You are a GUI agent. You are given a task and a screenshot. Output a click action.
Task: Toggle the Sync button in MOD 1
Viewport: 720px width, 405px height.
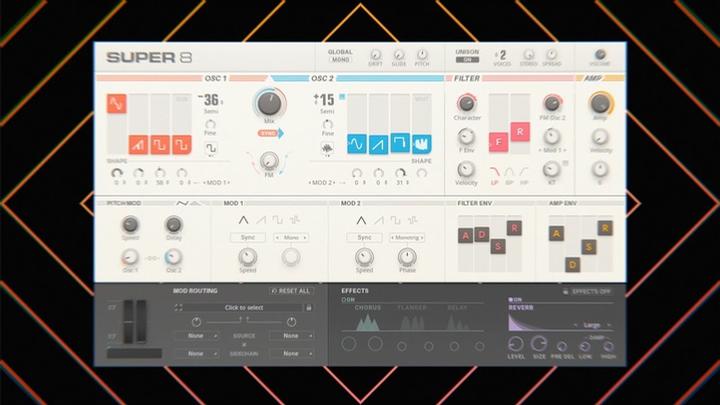point(248,237)
